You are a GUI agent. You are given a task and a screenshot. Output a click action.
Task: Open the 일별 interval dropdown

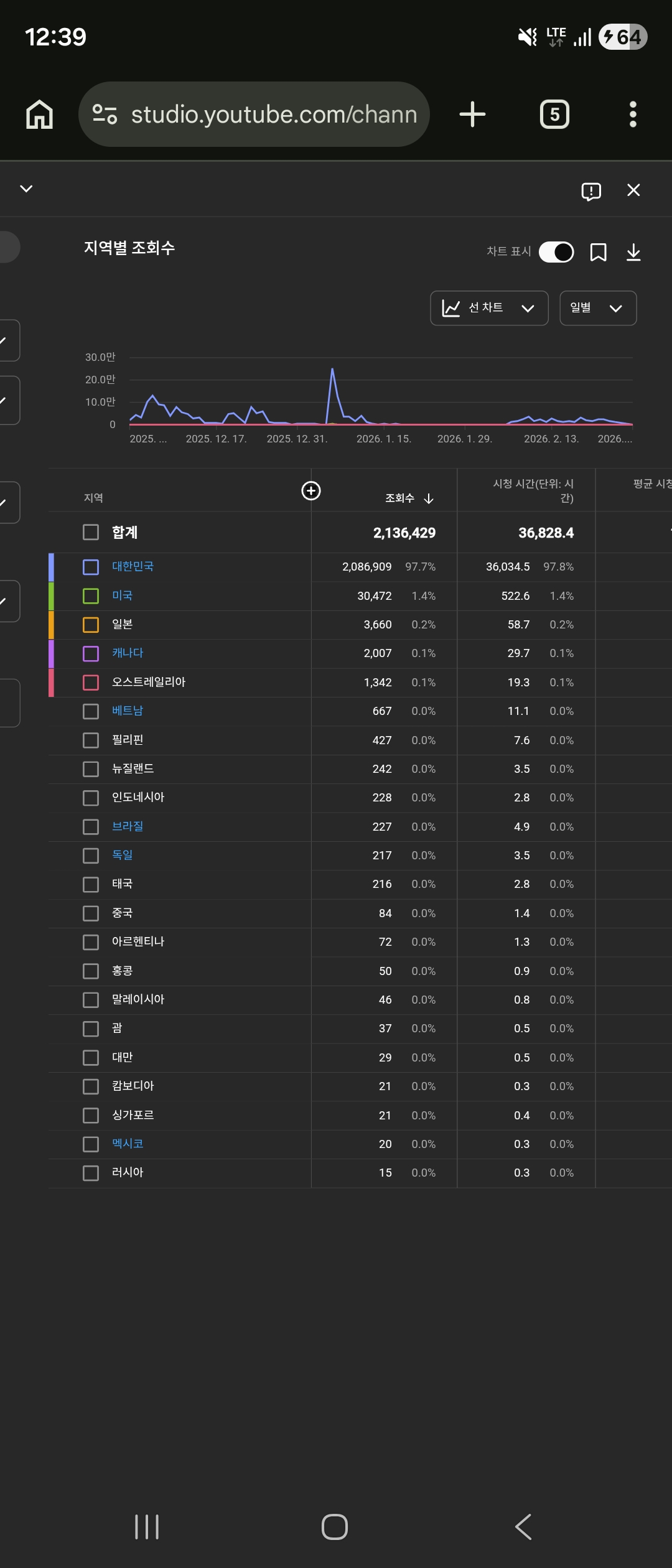tap(597, 308)
